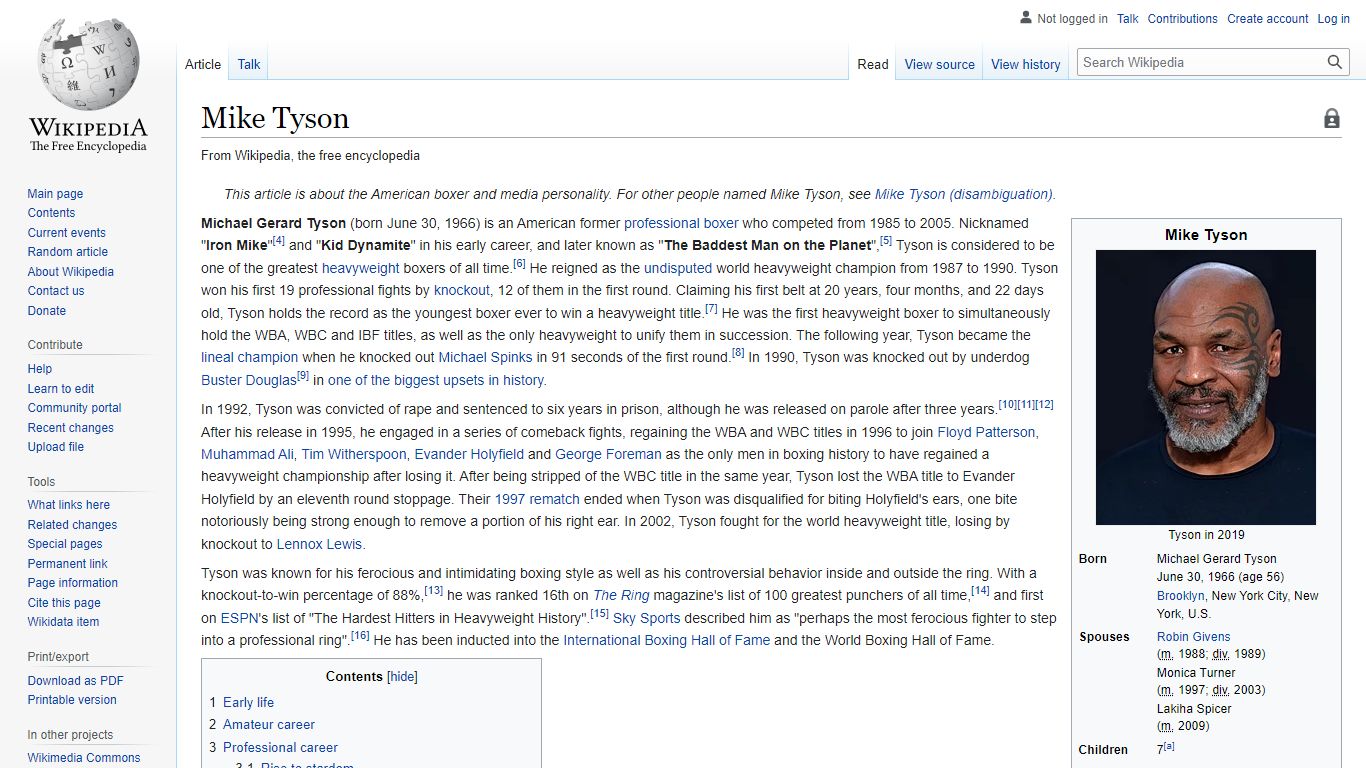Click the search magnifying glass icon

point(1335,62)
